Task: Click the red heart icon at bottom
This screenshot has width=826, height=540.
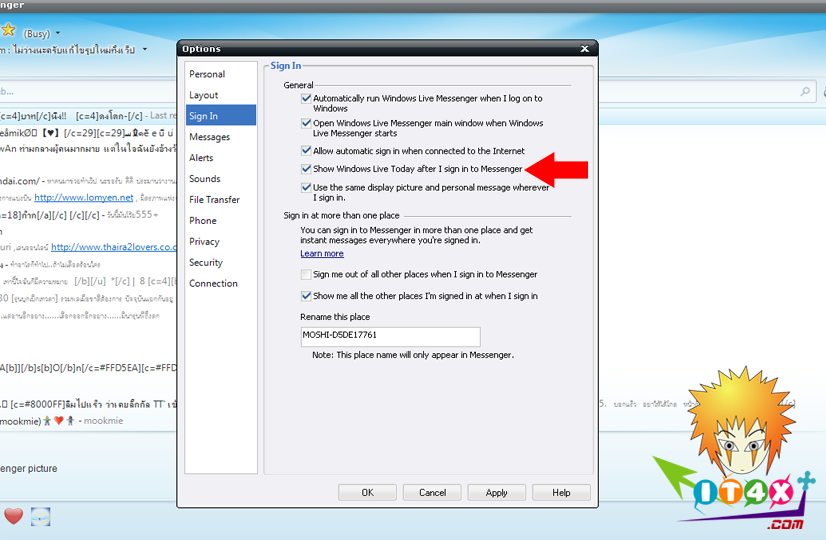Action: pos(13,516)
